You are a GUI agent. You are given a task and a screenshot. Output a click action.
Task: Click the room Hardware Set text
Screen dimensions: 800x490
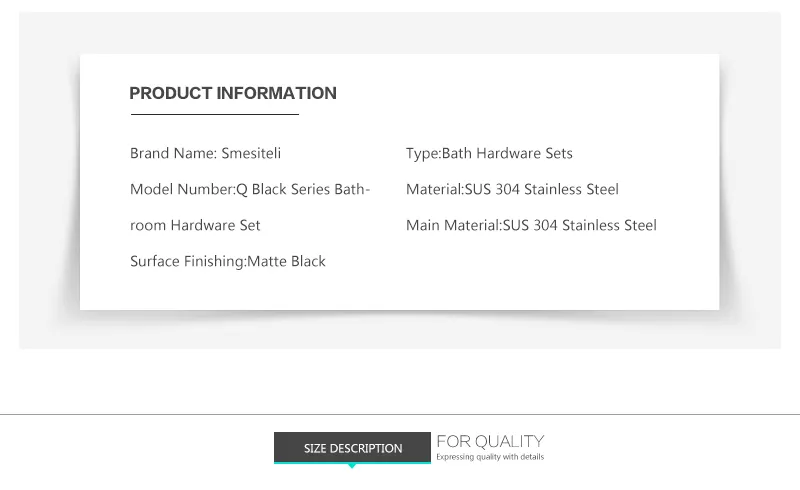click(x=195, y=225)
